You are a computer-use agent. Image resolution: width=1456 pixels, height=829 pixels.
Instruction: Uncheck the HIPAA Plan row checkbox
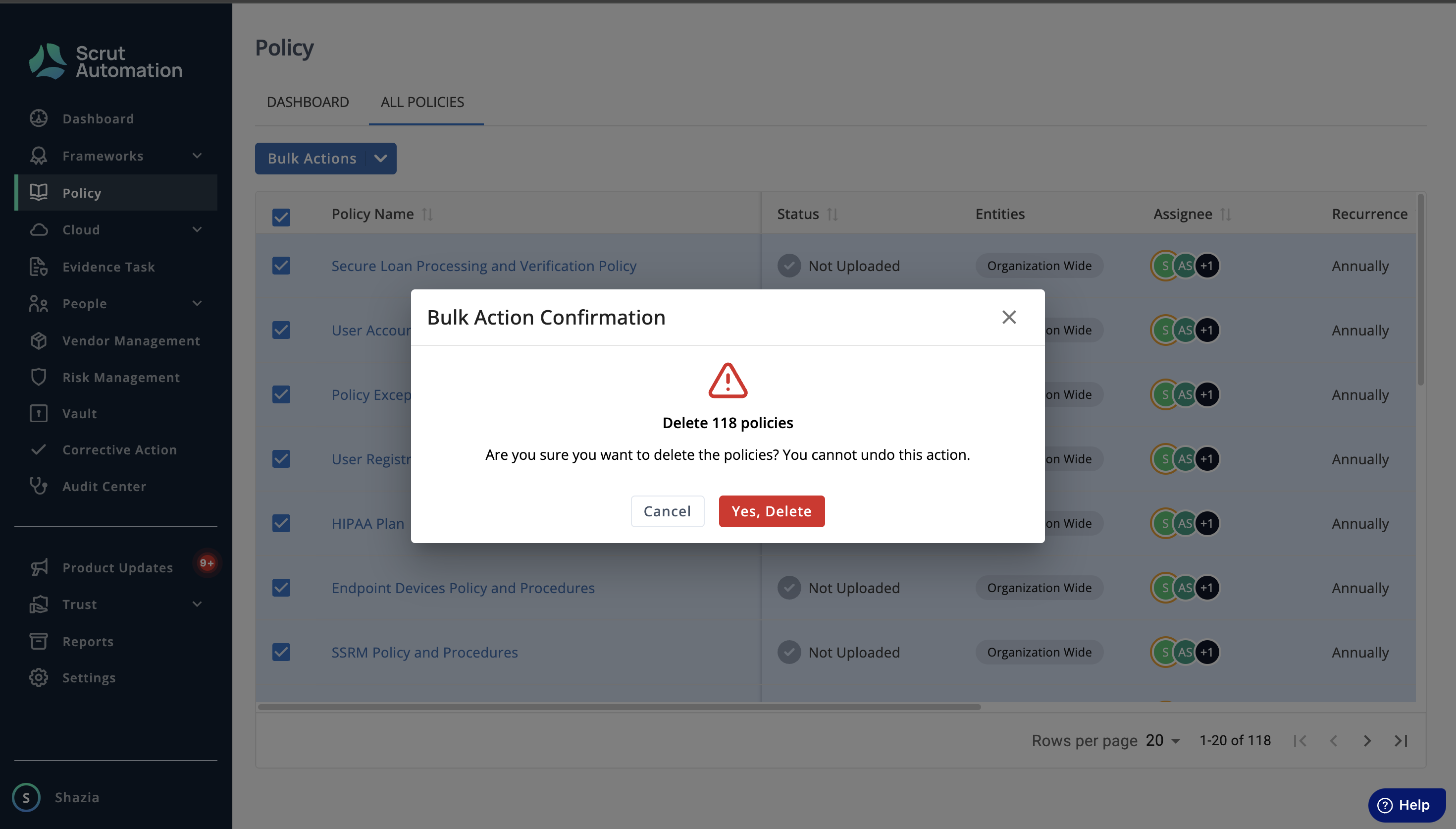[281, 523]
